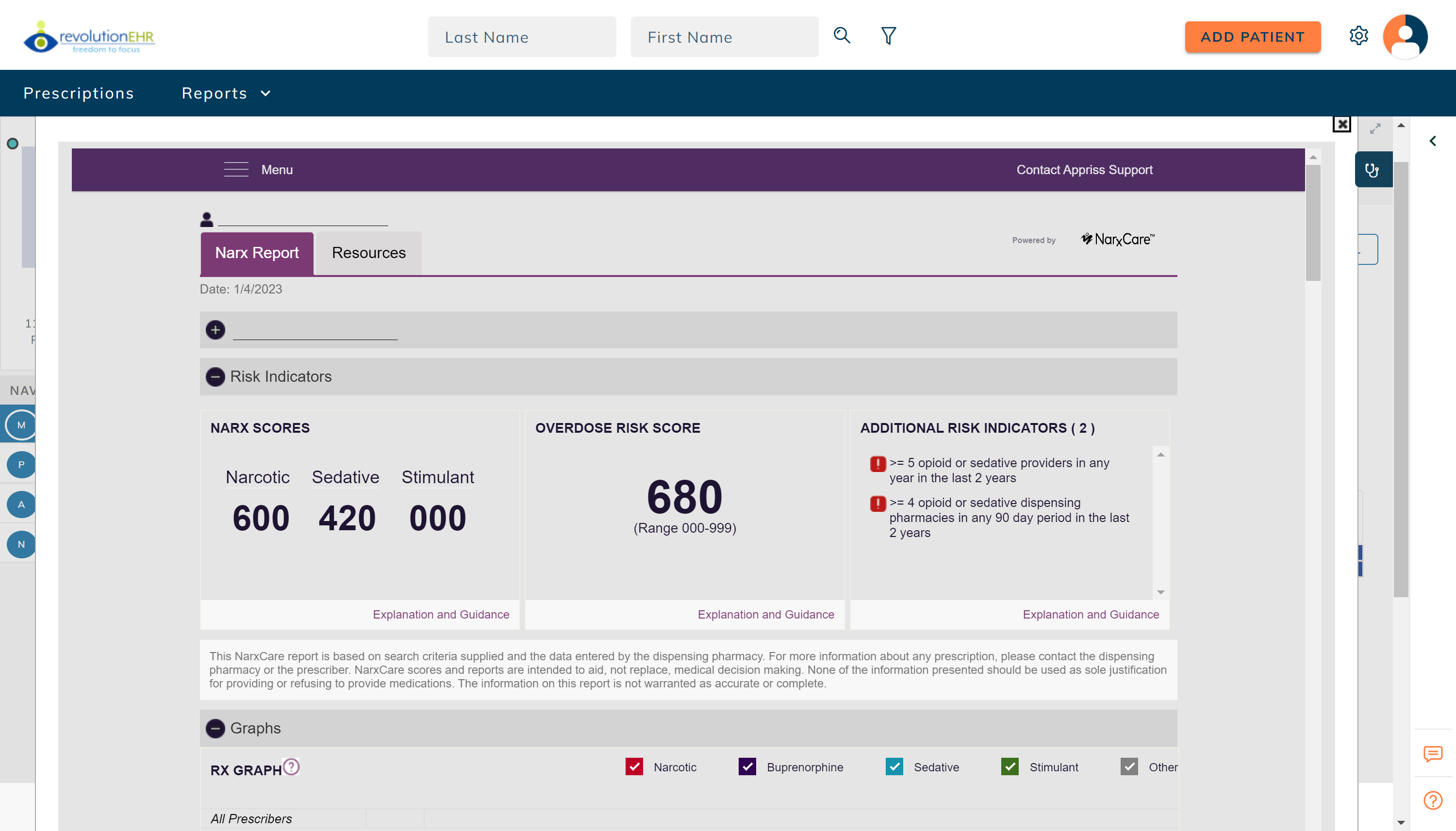Select the Narx Report tab
Screen dimensions: 1456x831
[256, 253]
